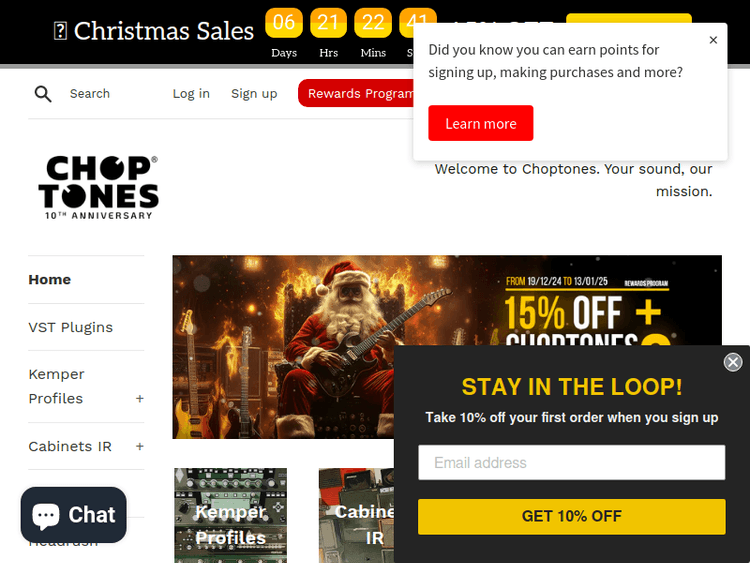The image size is (750, 563).
Task: Click the Santa Christmas sale banner
Action: click(283, 347)
